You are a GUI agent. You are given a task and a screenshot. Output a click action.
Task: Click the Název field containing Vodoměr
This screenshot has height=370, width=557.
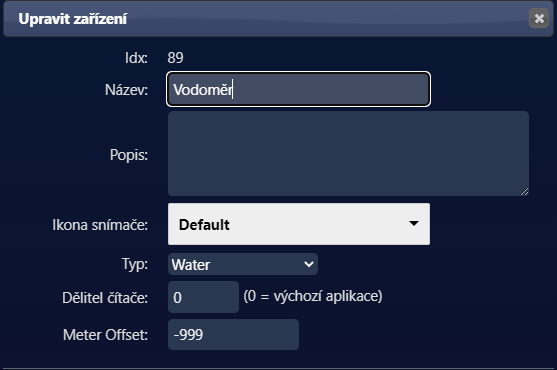point(298,89)
